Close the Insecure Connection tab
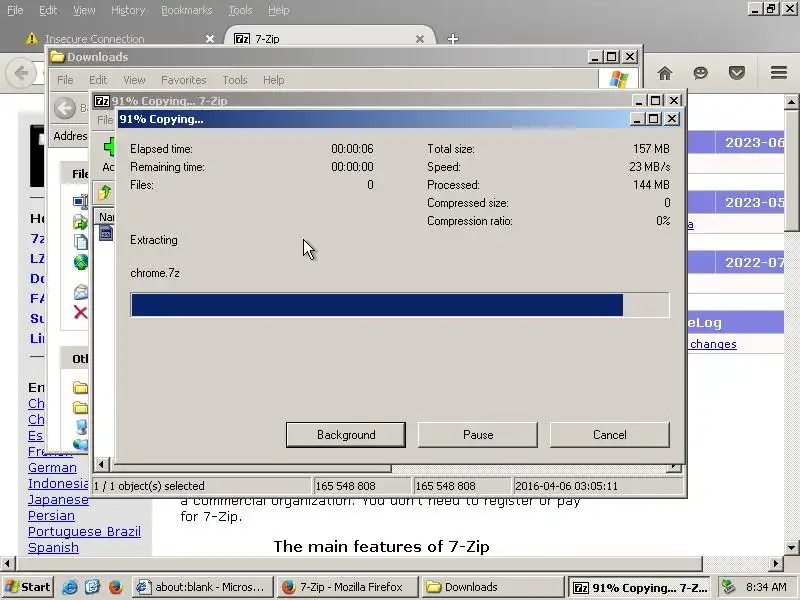Image resolution: width=800 pixels, height=600 pixels. 209,39
